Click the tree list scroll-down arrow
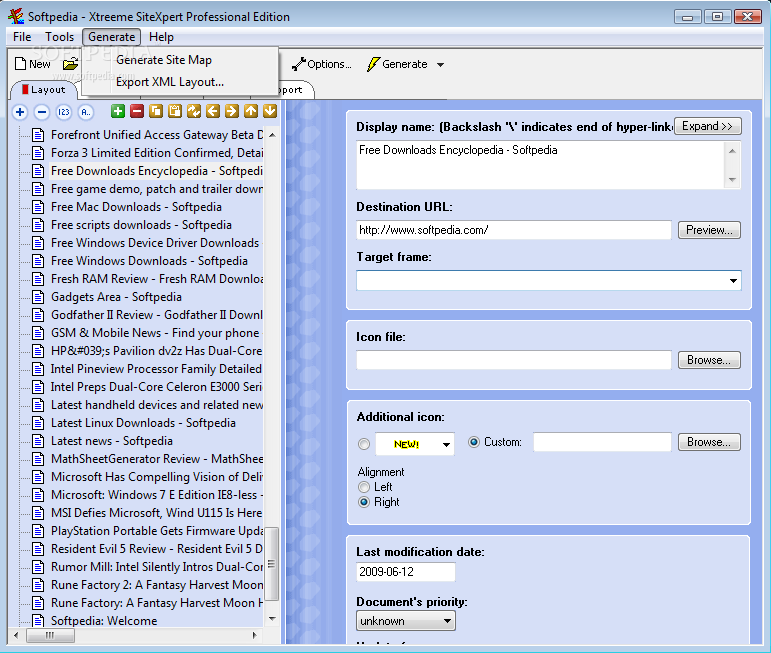771x653 pixels. [272, 619]
